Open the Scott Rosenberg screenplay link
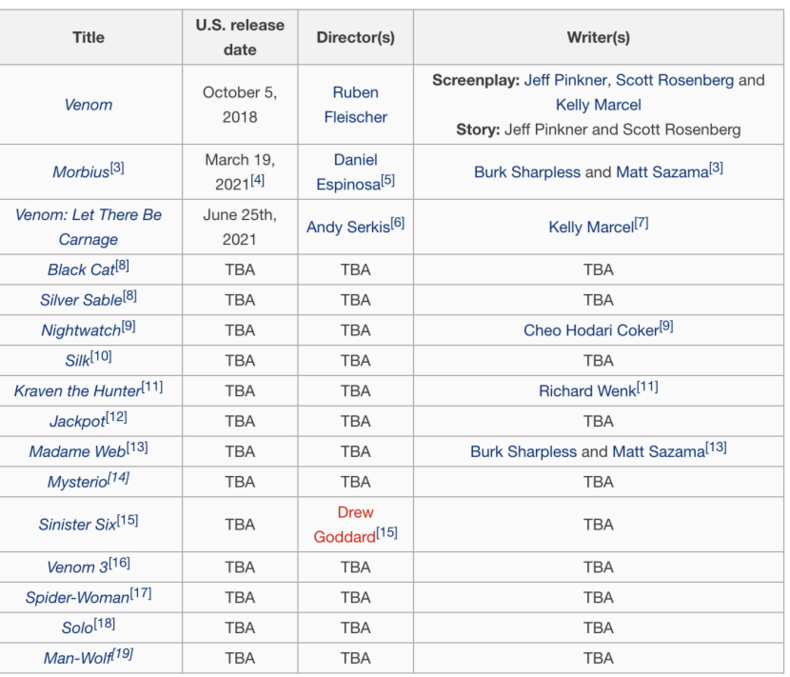Viewport: 790px width, 677px height. (675, 80)
